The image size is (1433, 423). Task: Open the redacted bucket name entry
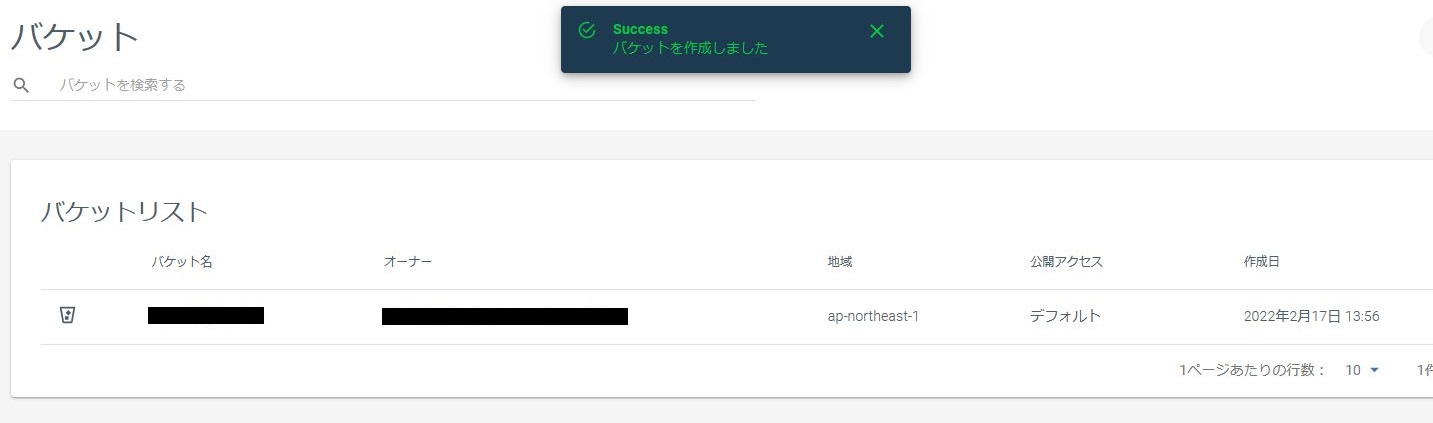[206, 316]
